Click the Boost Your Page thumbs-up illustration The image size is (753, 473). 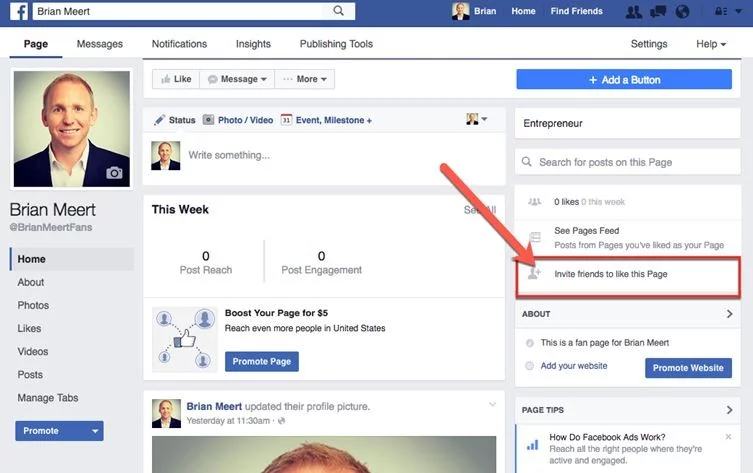pos(185,340)
